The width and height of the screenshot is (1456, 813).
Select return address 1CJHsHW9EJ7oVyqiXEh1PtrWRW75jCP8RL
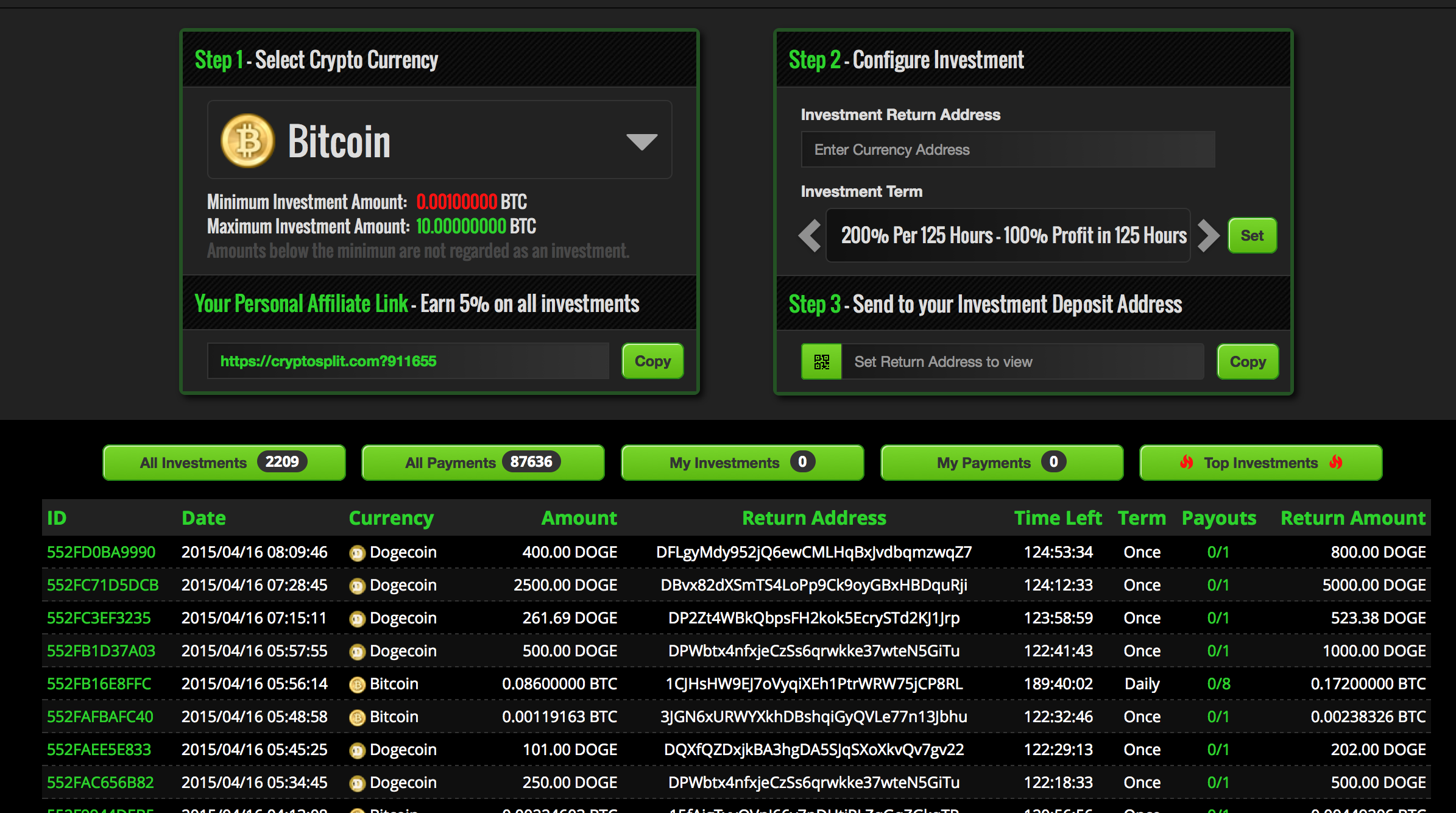click(x=814, y=684)
